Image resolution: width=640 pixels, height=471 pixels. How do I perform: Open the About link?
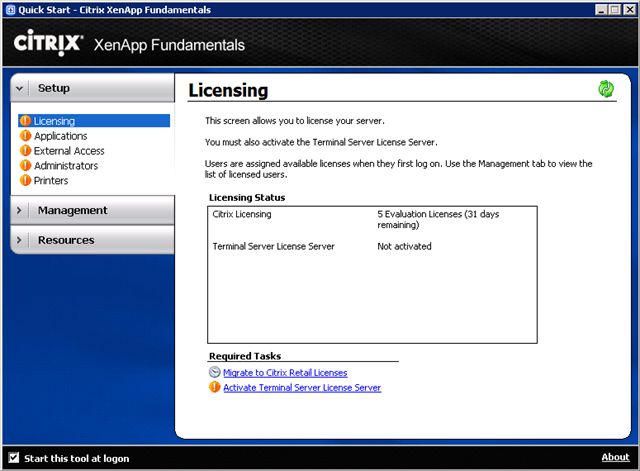pos(615,457)
